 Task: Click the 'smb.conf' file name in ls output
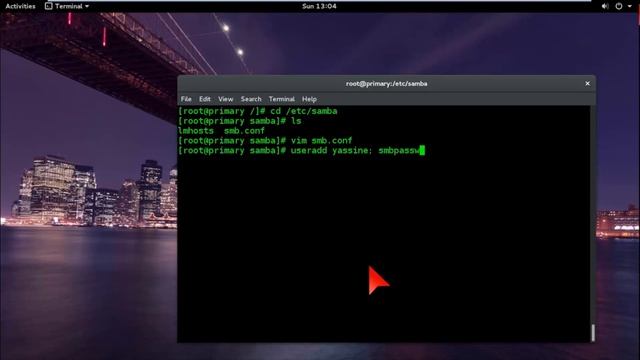coord(244,131)
